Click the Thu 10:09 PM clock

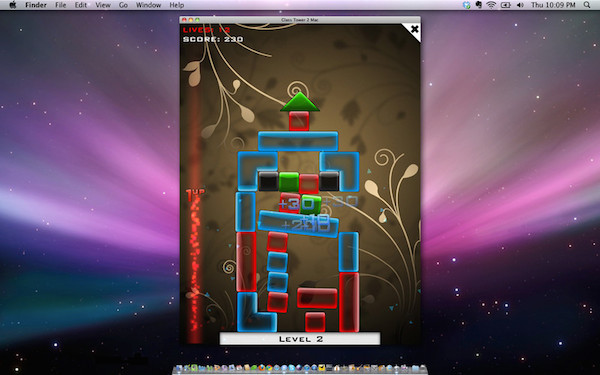pos(553,5)
